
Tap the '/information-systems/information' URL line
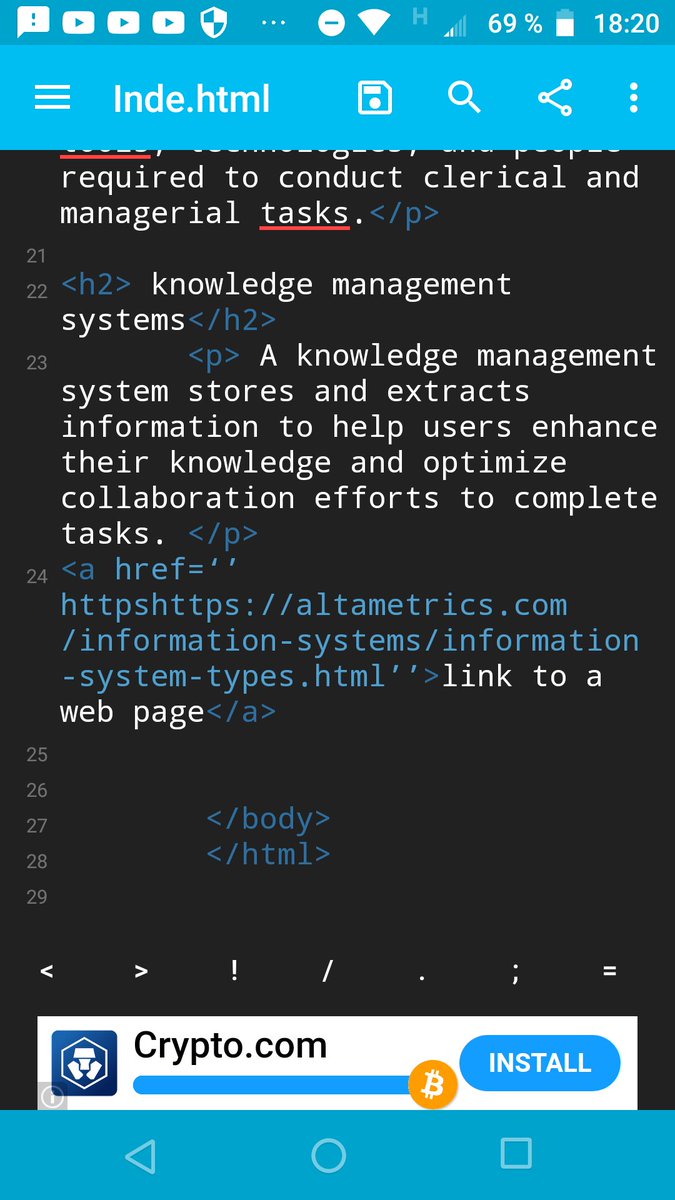tap(350, 641)
